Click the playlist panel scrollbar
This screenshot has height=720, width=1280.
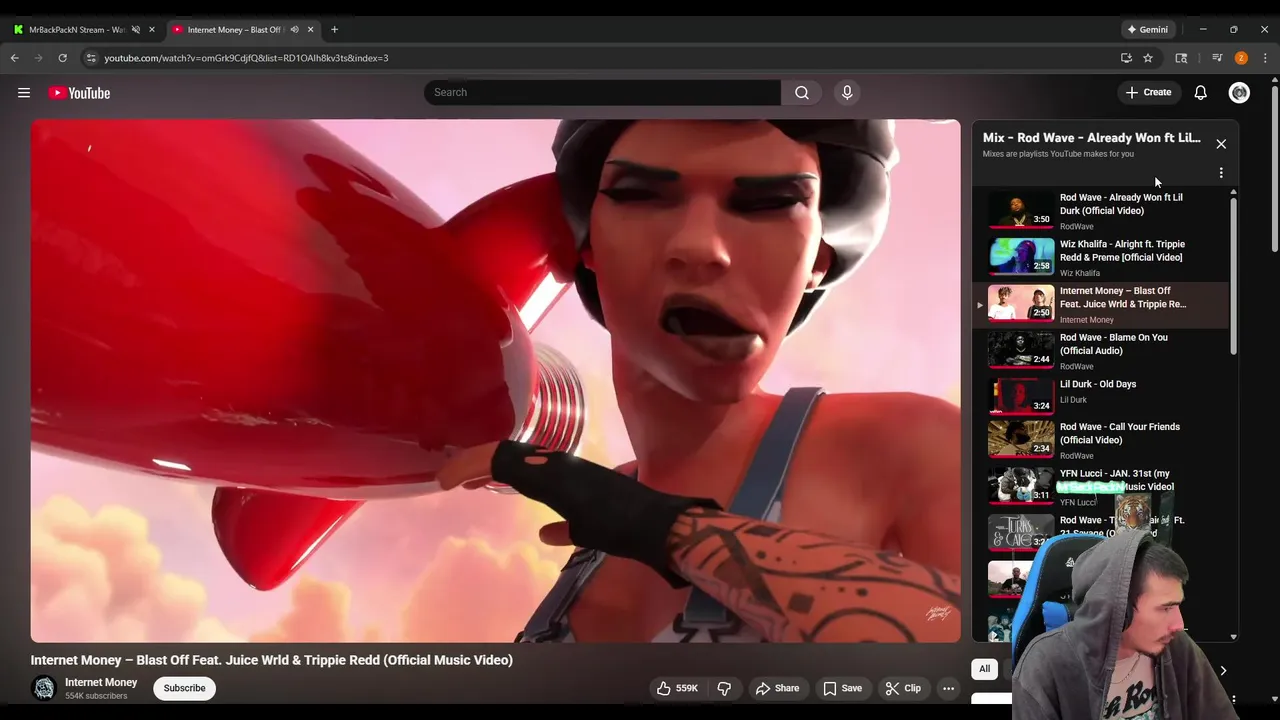click(1233, 275)
